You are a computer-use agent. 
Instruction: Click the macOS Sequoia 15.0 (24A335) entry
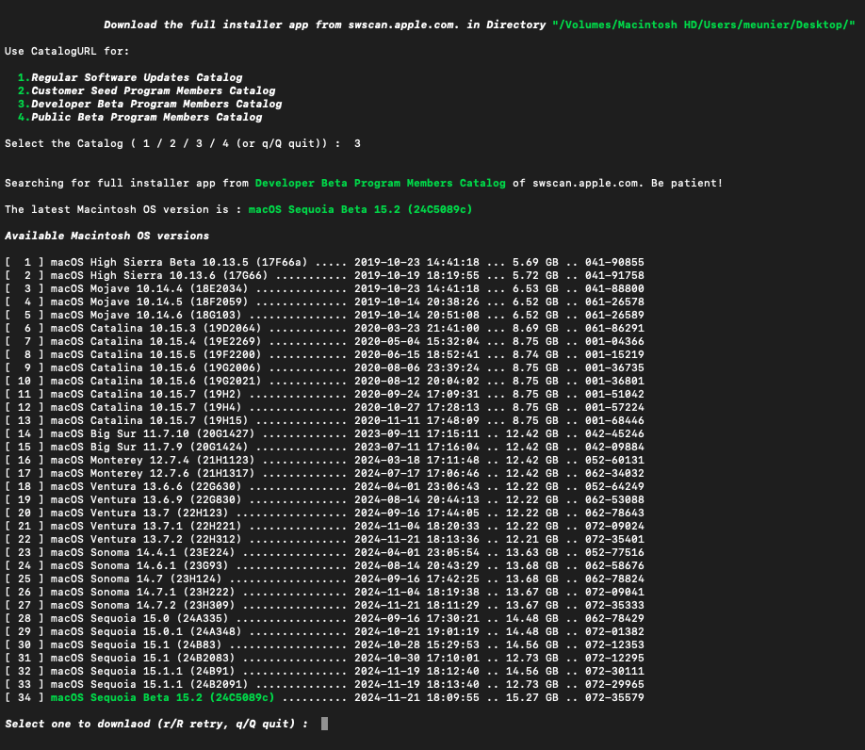coord(324,619)
